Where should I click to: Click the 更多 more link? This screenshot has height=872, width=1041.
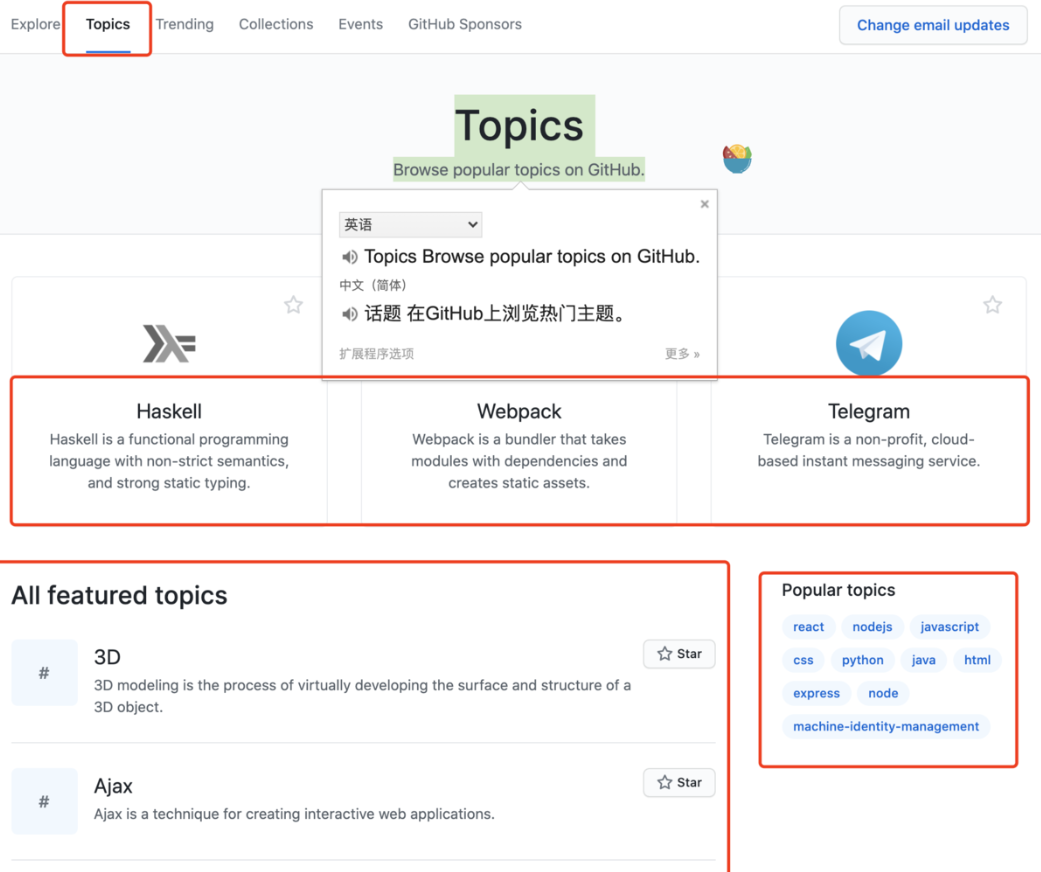tap(682, 354)
